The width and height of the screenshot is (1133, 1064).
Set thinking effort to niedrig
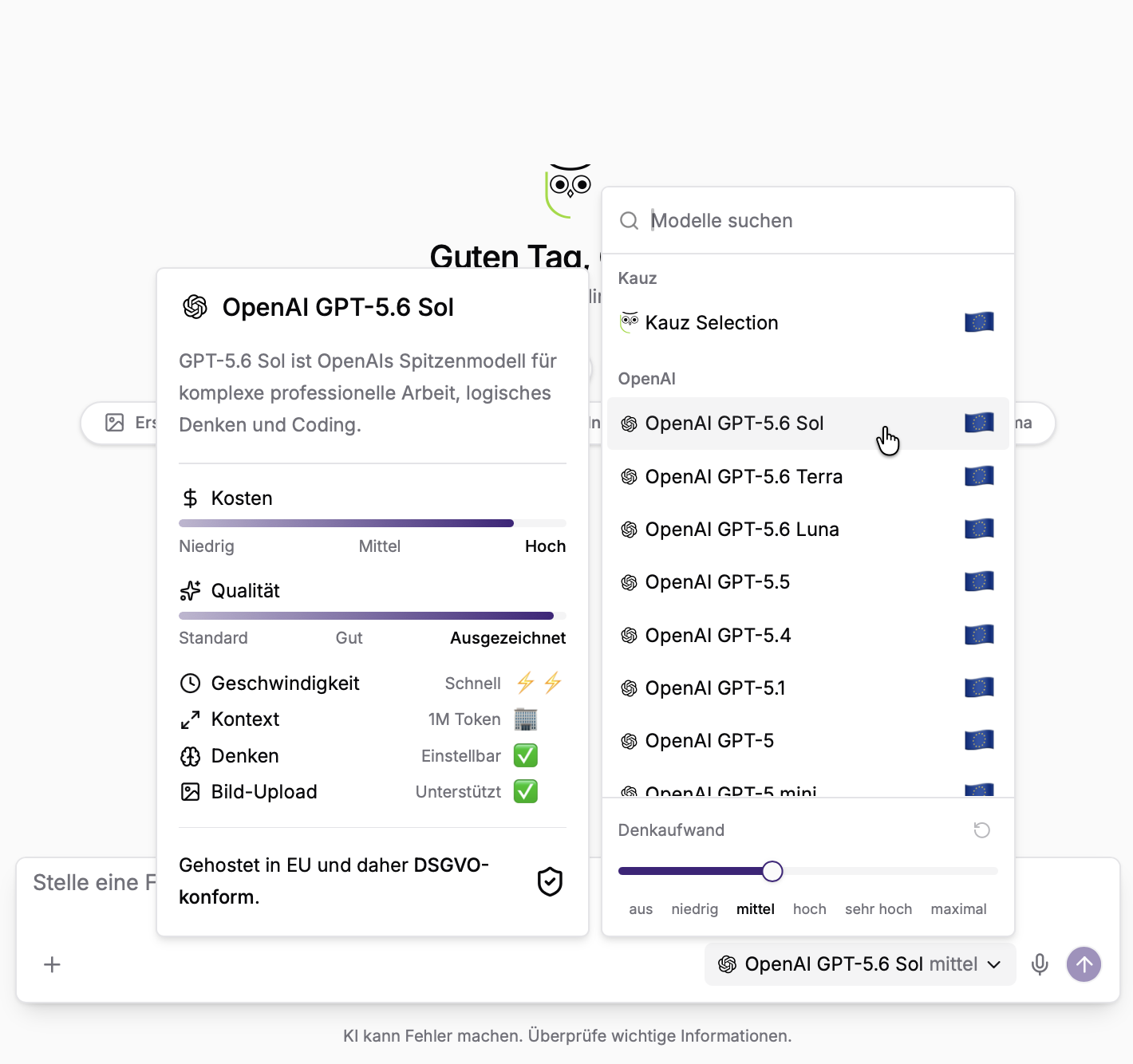(695, 909)
